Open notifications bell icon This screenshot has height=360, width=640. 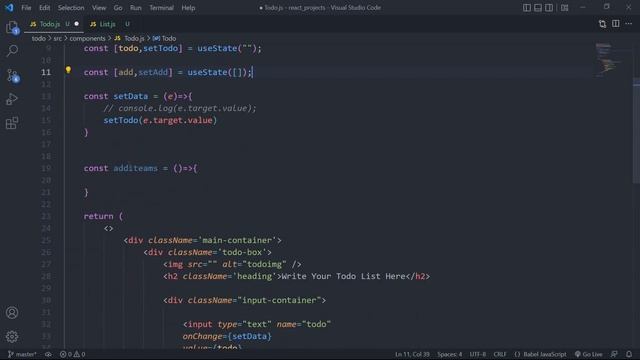click(629, 354)
